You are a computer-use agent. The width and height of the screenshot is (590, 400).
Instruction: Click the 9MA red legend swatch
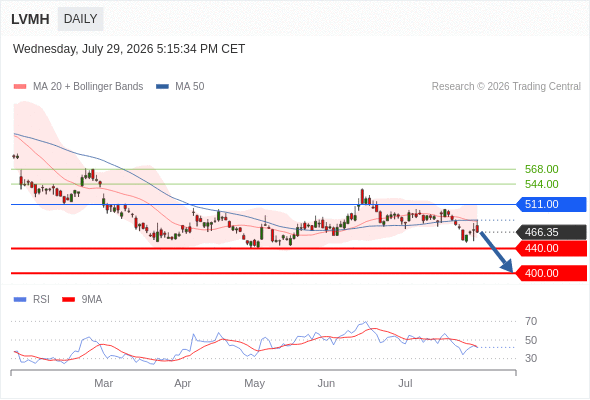68,300
